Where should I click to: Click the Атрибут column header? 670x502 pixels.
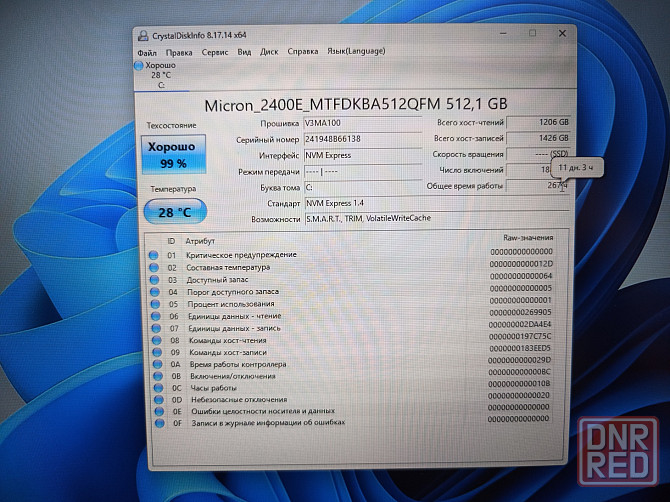[200, 241]
